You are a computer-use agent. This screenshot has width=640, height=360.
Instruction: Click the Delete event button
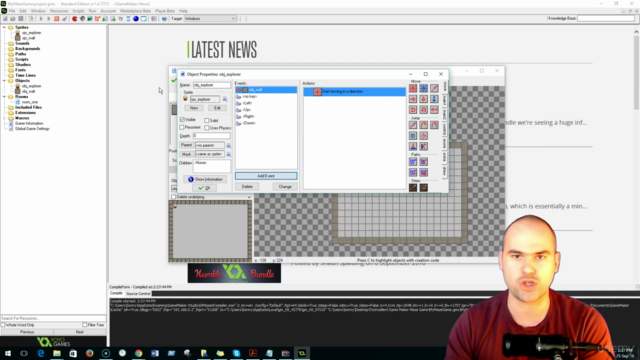(247, 187)
